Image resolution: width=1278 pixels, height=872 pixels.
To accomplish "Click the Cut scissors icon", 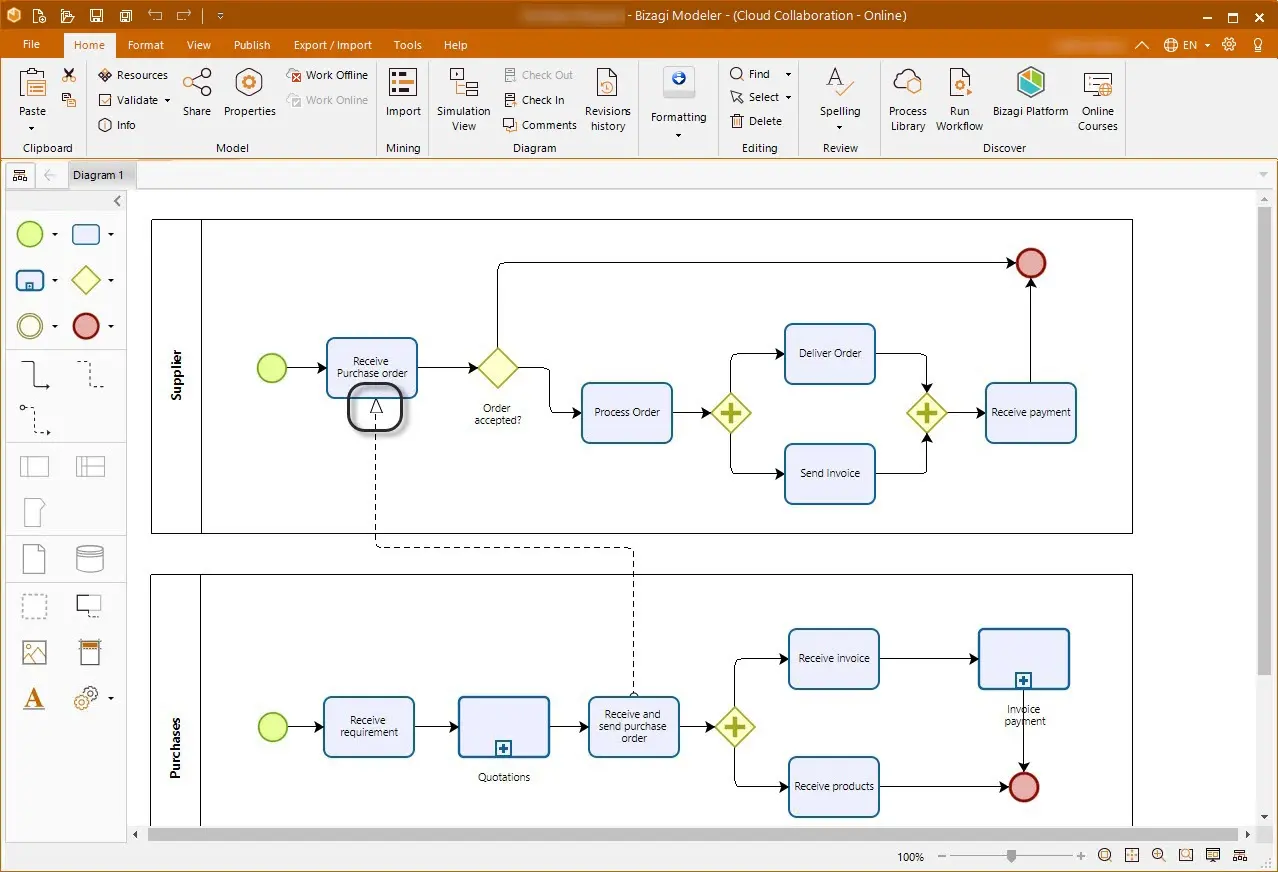I will tap(69, 75).
